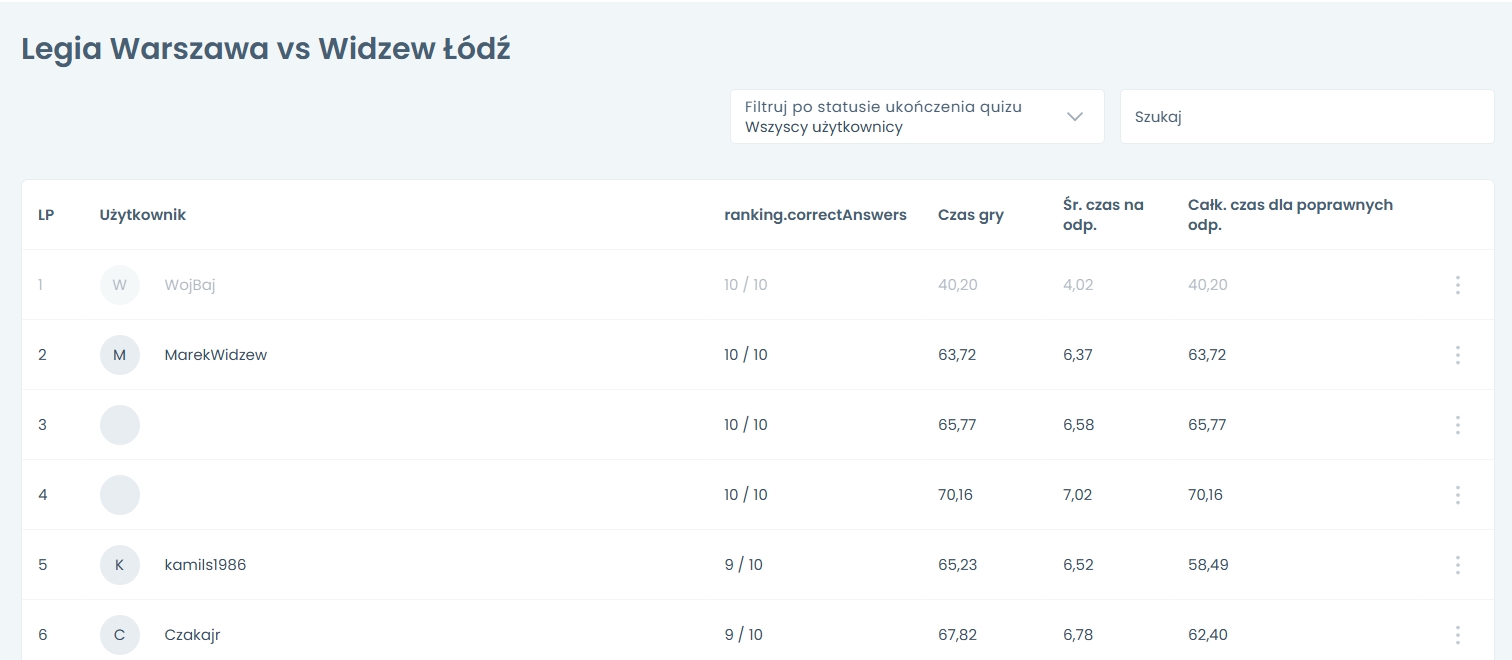Click the kamils1986 avatar with letter K
The image size is (1512, 660).
pyautogui.click(x=120, y=565)
